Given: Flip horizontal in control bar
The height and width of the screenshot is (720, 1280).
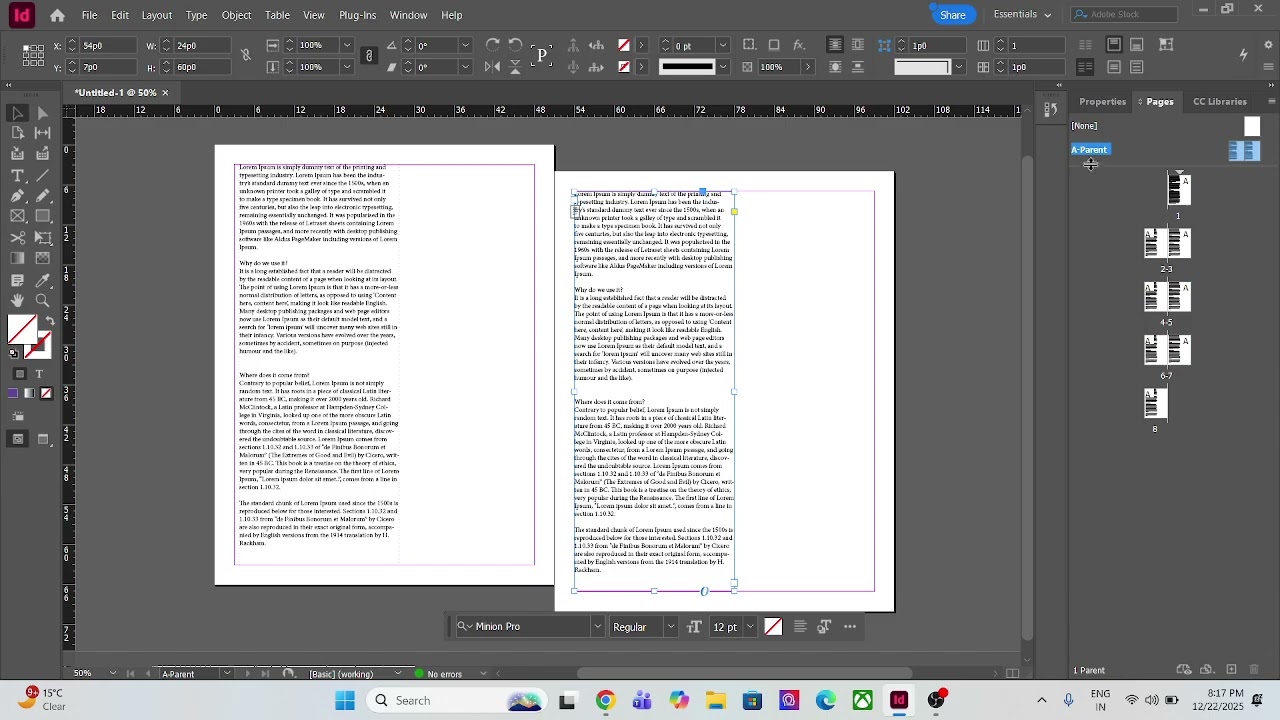Looking at the screenshot, I should pos(493,67).
